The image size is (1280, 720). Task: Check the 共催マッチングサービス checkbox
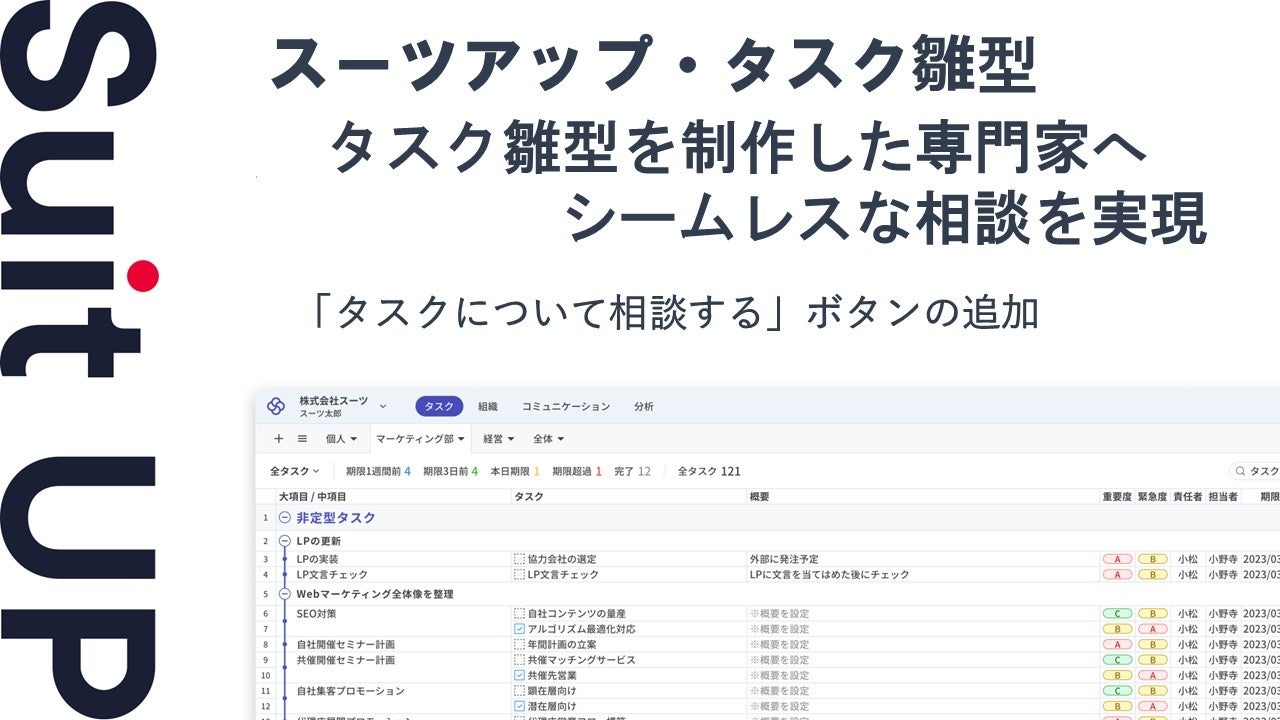point(519,660)
